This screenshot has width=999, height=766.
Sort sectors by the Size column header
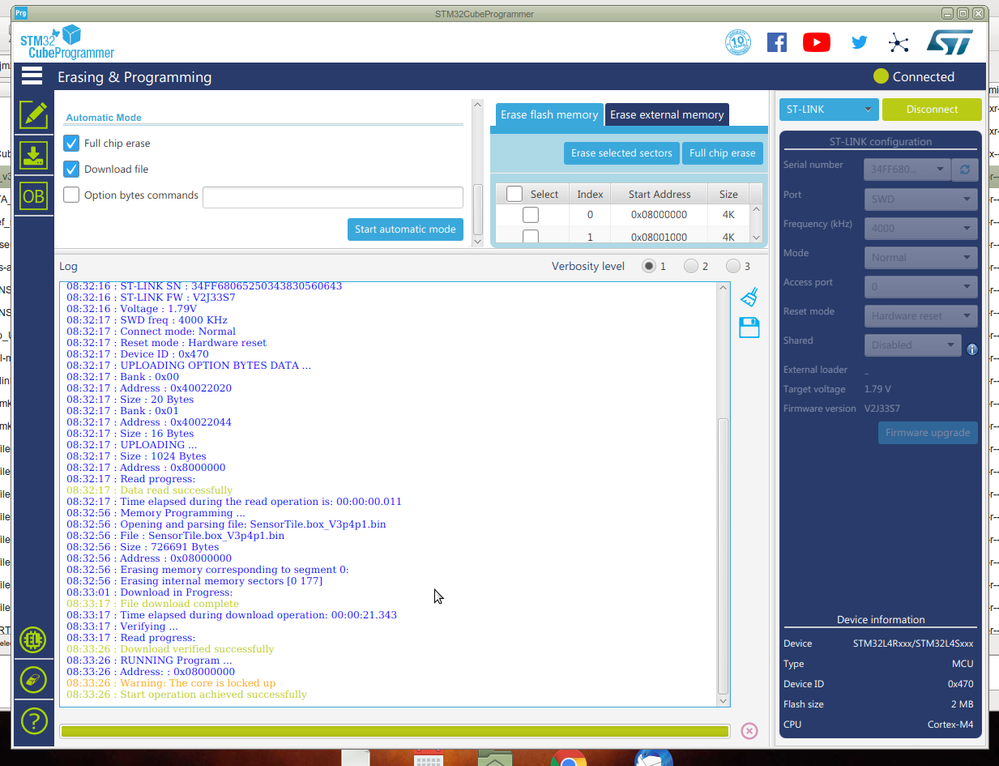tap(728, 194)
